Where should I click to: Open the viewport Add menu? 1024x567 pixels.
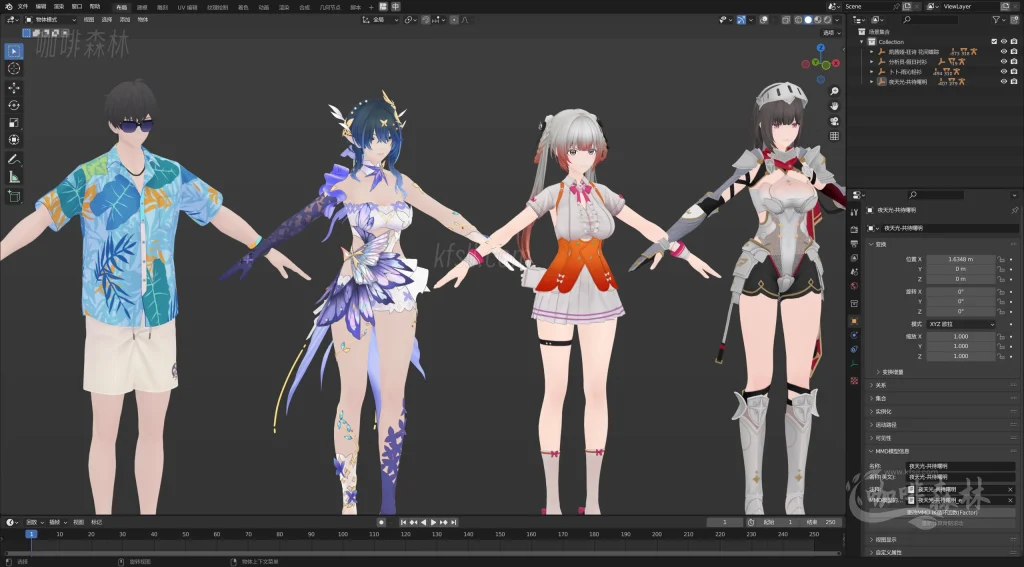[x=125, y=20]
